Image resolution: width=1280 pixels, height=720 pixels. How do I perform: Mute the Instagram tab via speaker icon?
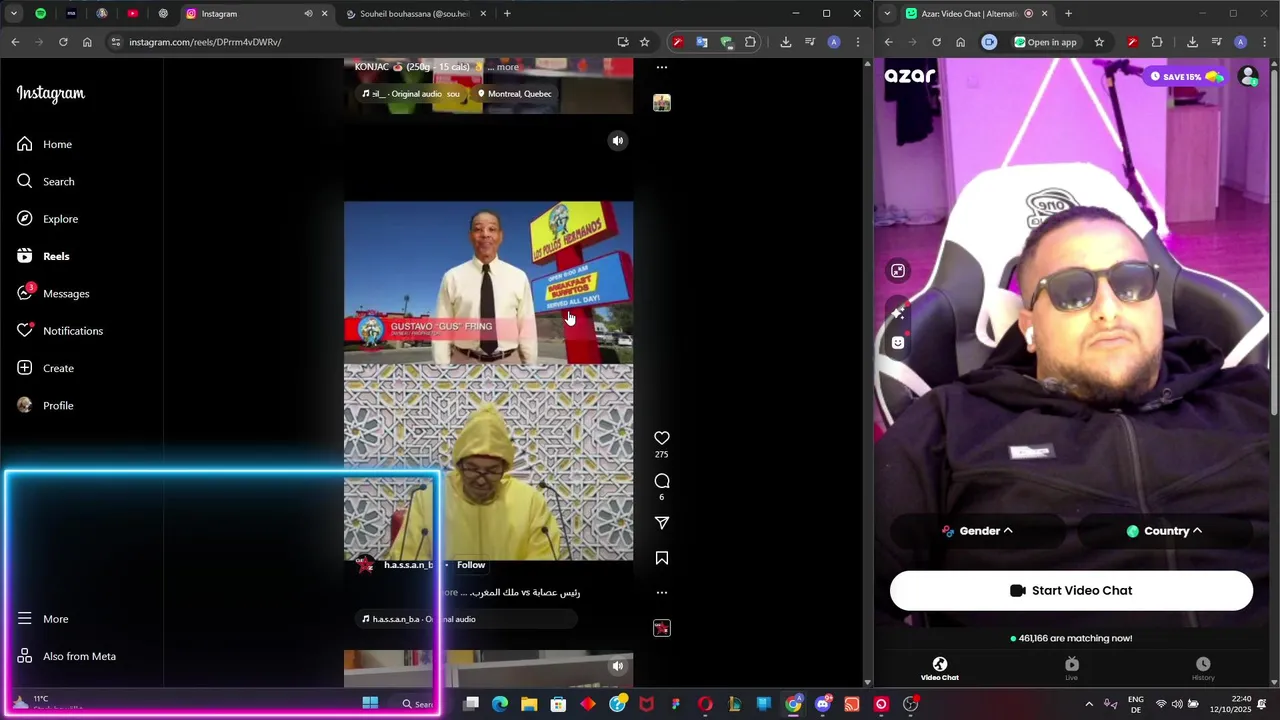pos(308,14)
